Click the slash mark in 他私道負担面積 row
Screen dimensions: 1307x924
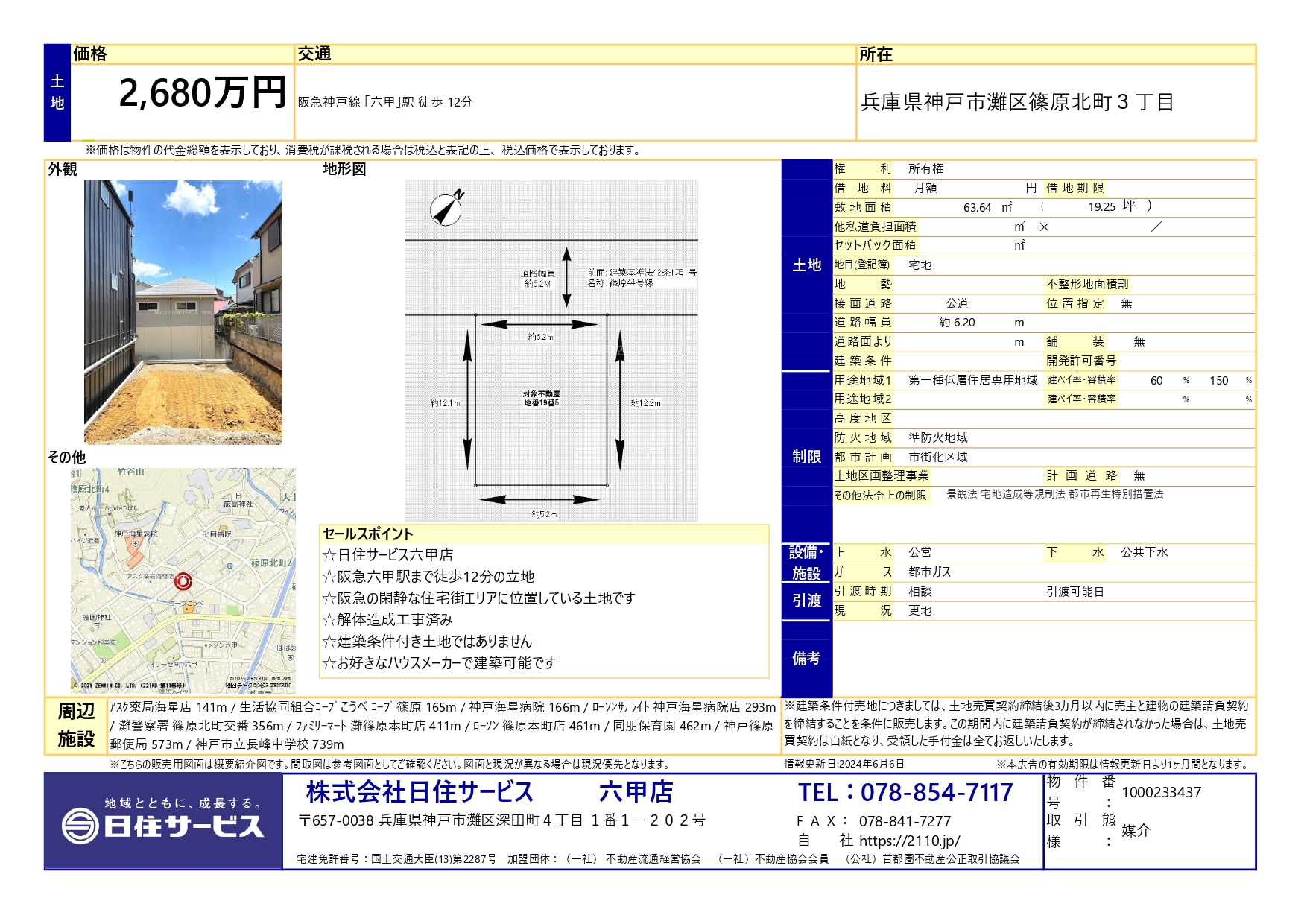(1156, 227)
